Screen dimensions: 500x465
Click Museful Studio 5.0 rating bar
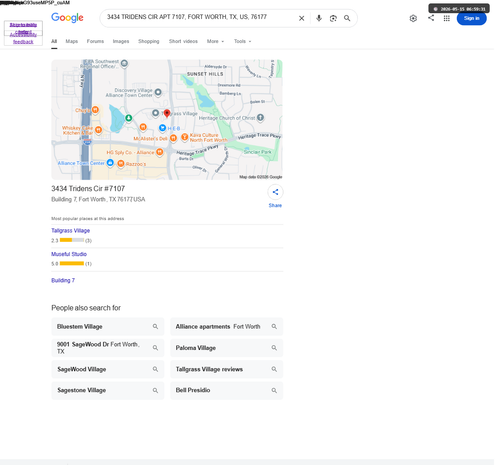72,263
